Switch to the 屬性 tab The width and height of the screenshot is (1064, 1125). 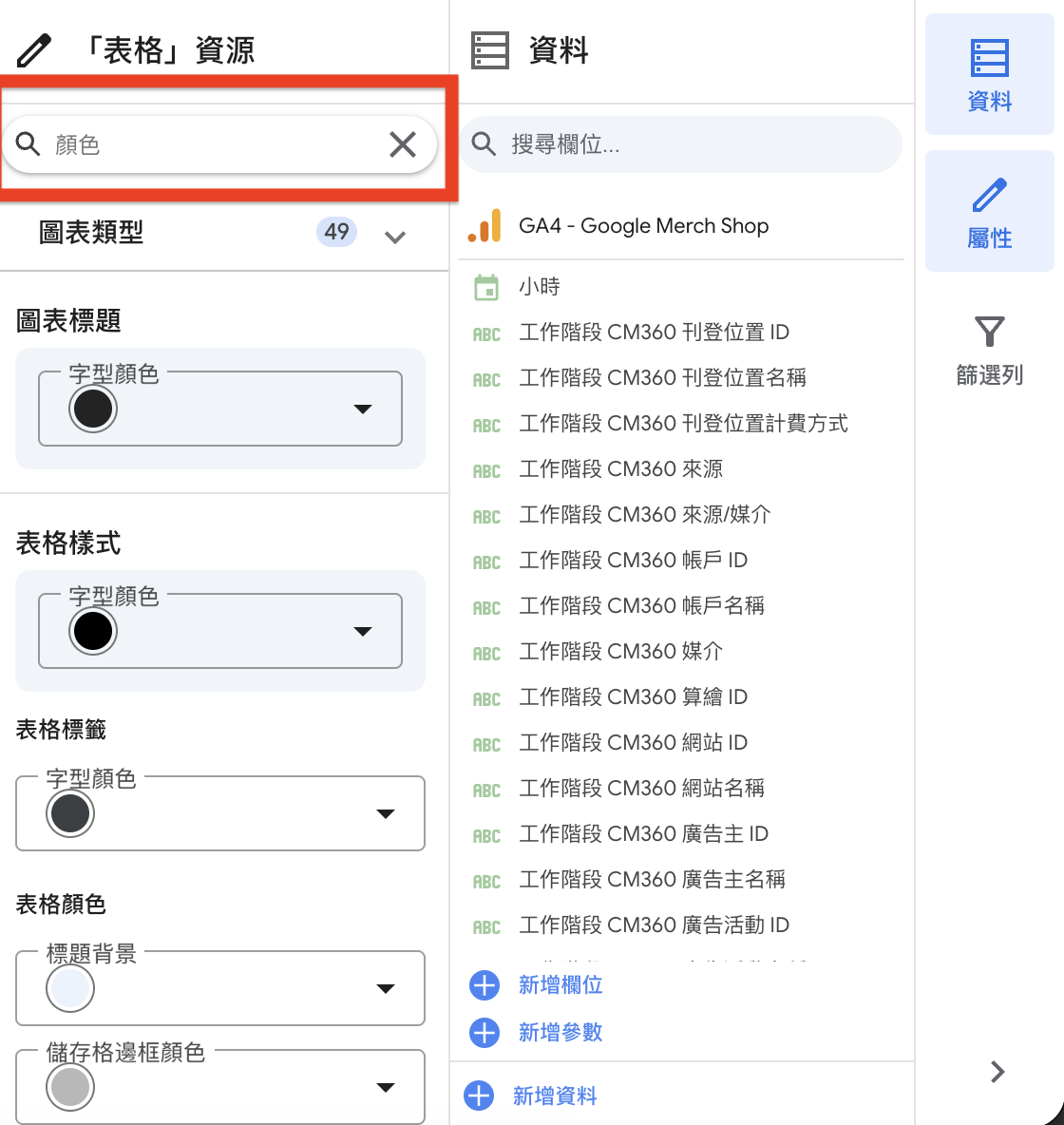coord(989,212)
